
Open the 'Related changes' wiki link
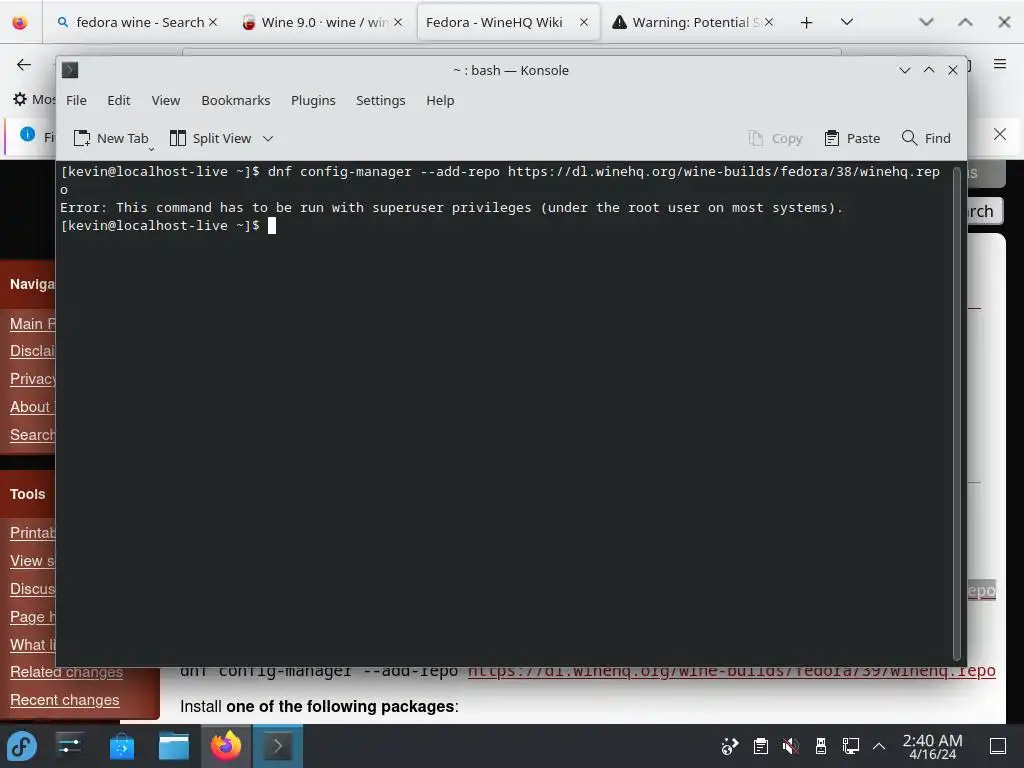(x=67, y=672)
